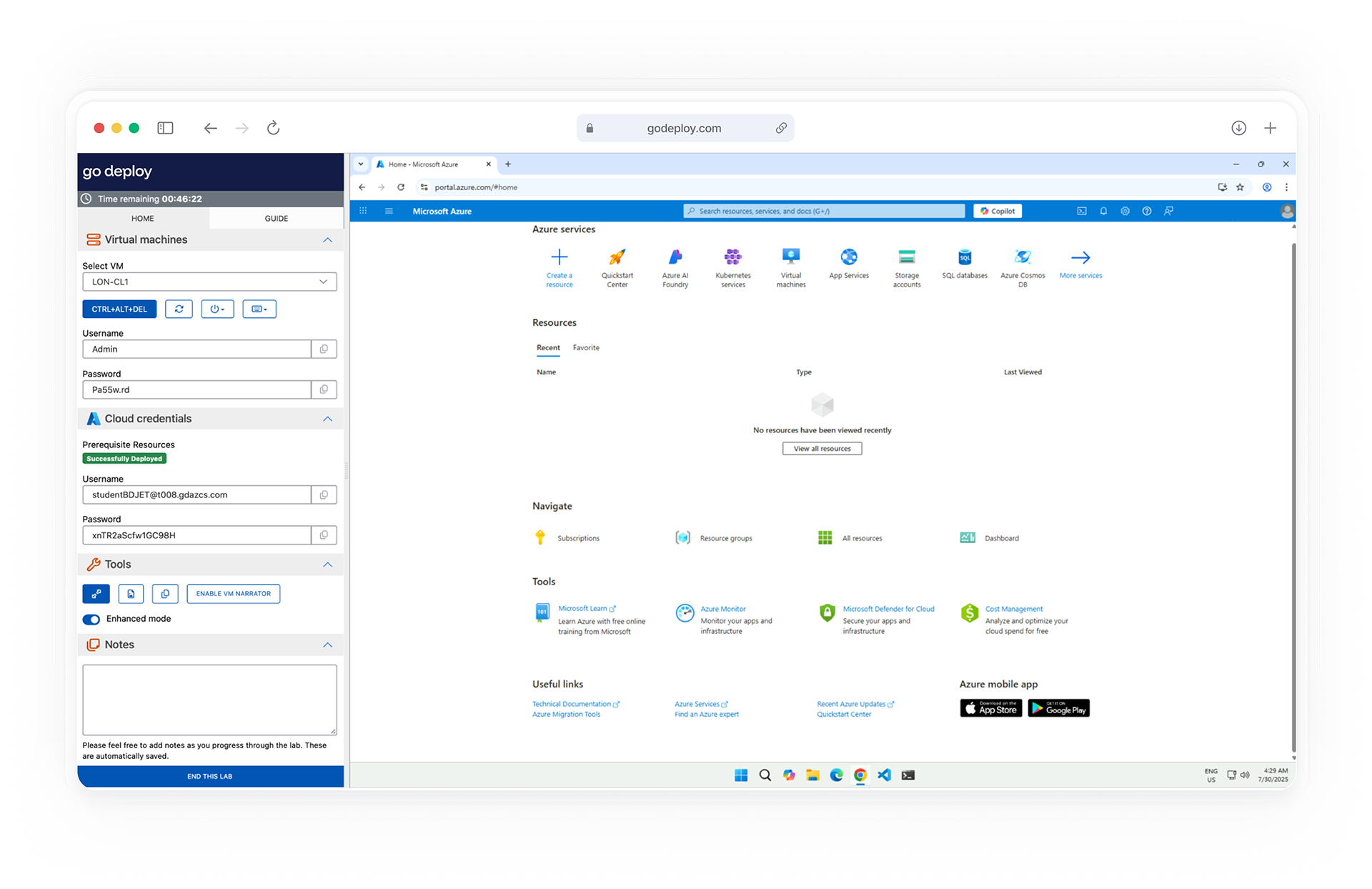Screen dimensions: 1372x889
Task: Open Microsoft Learn link
Action: coord(587,609)
